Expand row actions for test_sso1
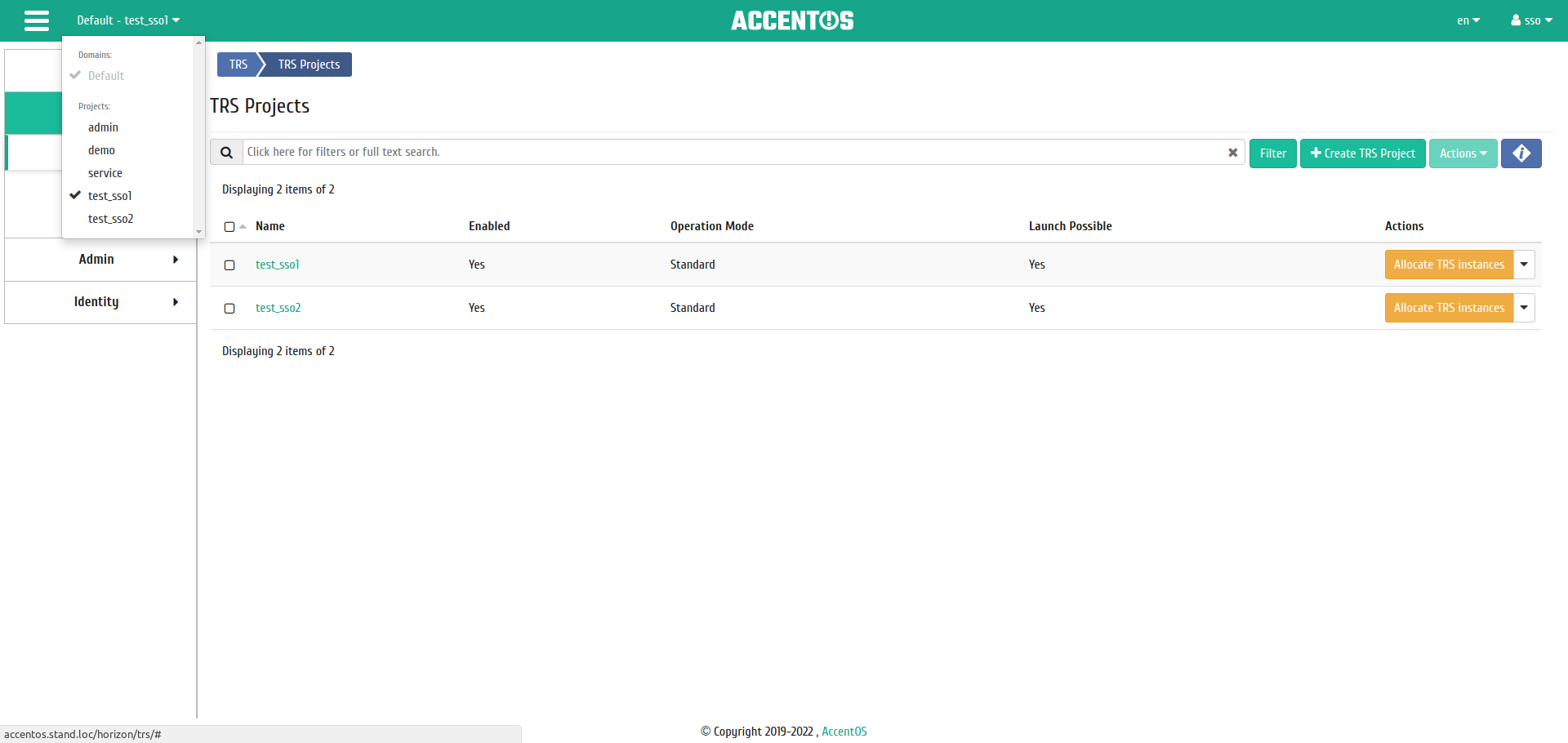Screen dimensions: 1568x743 (1524, 265)
